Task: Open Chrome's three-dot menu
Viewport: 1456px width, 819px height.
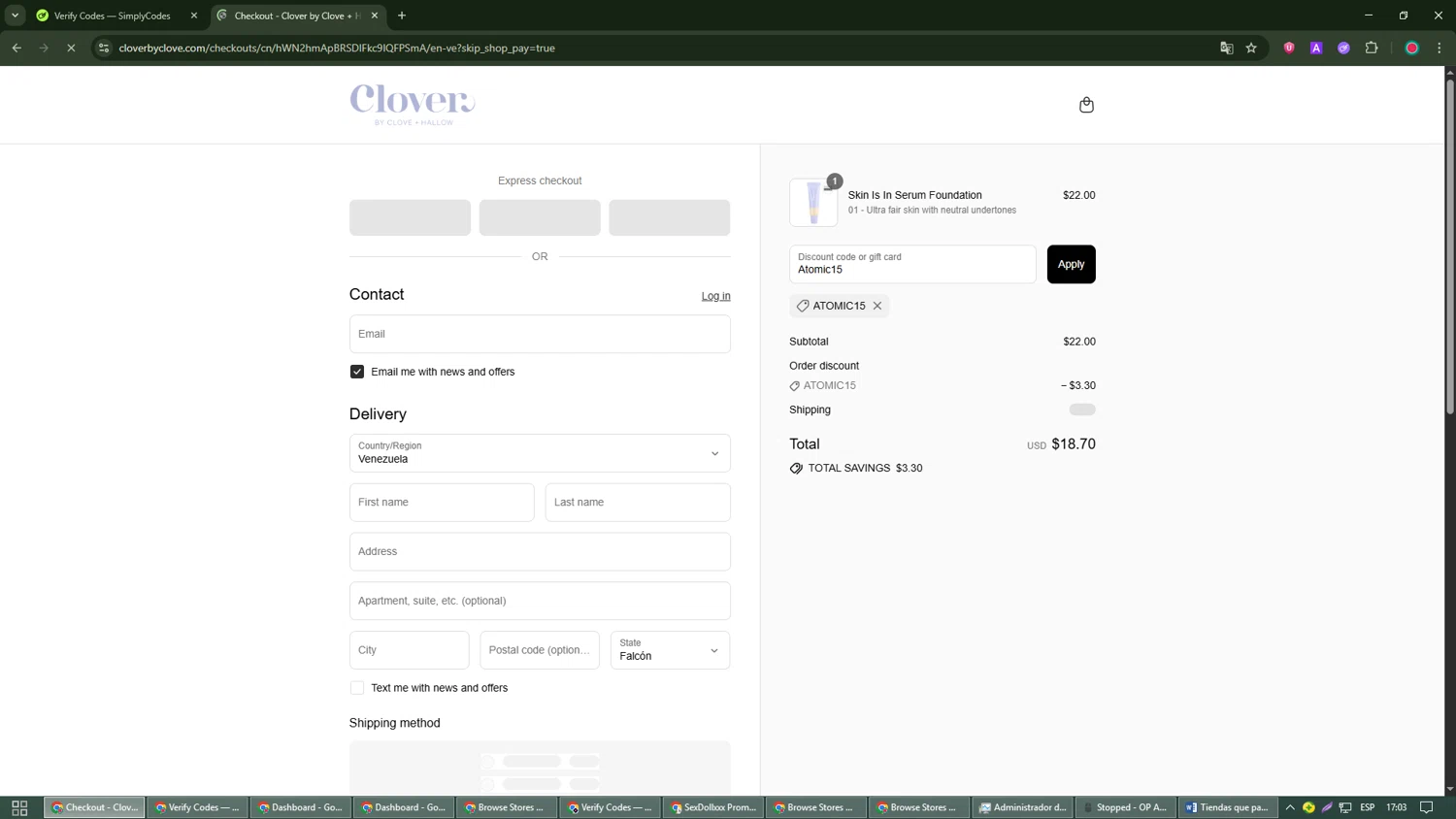Action: click(x=1439, y=48)
